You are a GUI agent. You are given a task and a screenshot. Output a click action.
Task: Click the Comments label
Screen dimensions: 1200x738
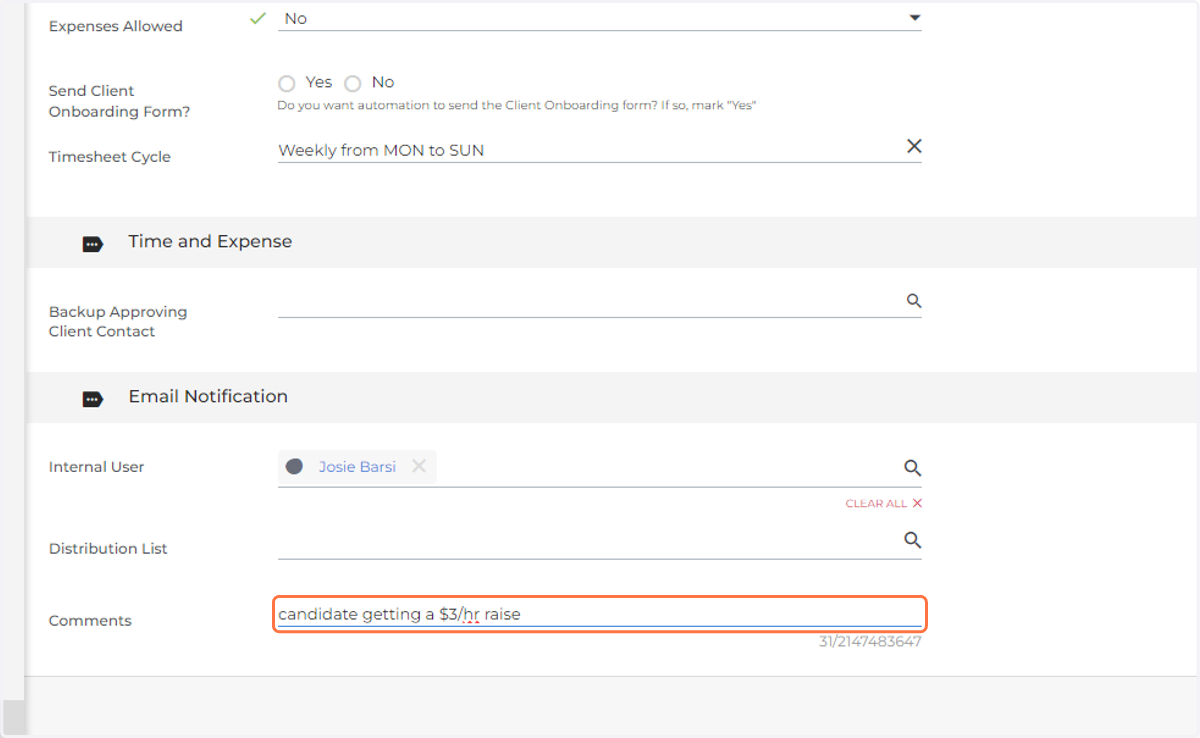click(x=90, y=621)
